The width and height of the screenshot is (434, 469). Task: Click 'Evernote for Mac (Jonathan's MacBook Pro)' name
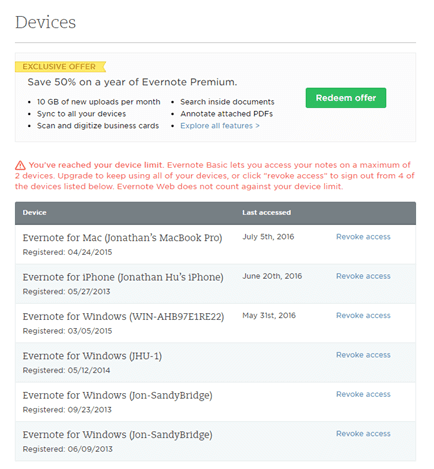122,238
